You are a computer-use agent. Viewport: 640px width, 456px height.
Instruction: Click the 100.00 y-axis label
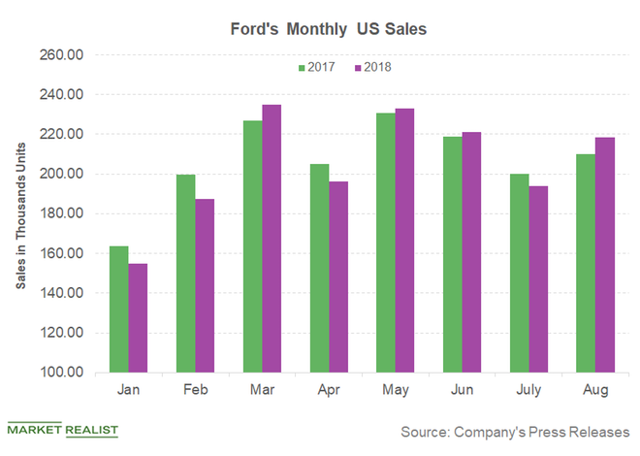point(64,373)
